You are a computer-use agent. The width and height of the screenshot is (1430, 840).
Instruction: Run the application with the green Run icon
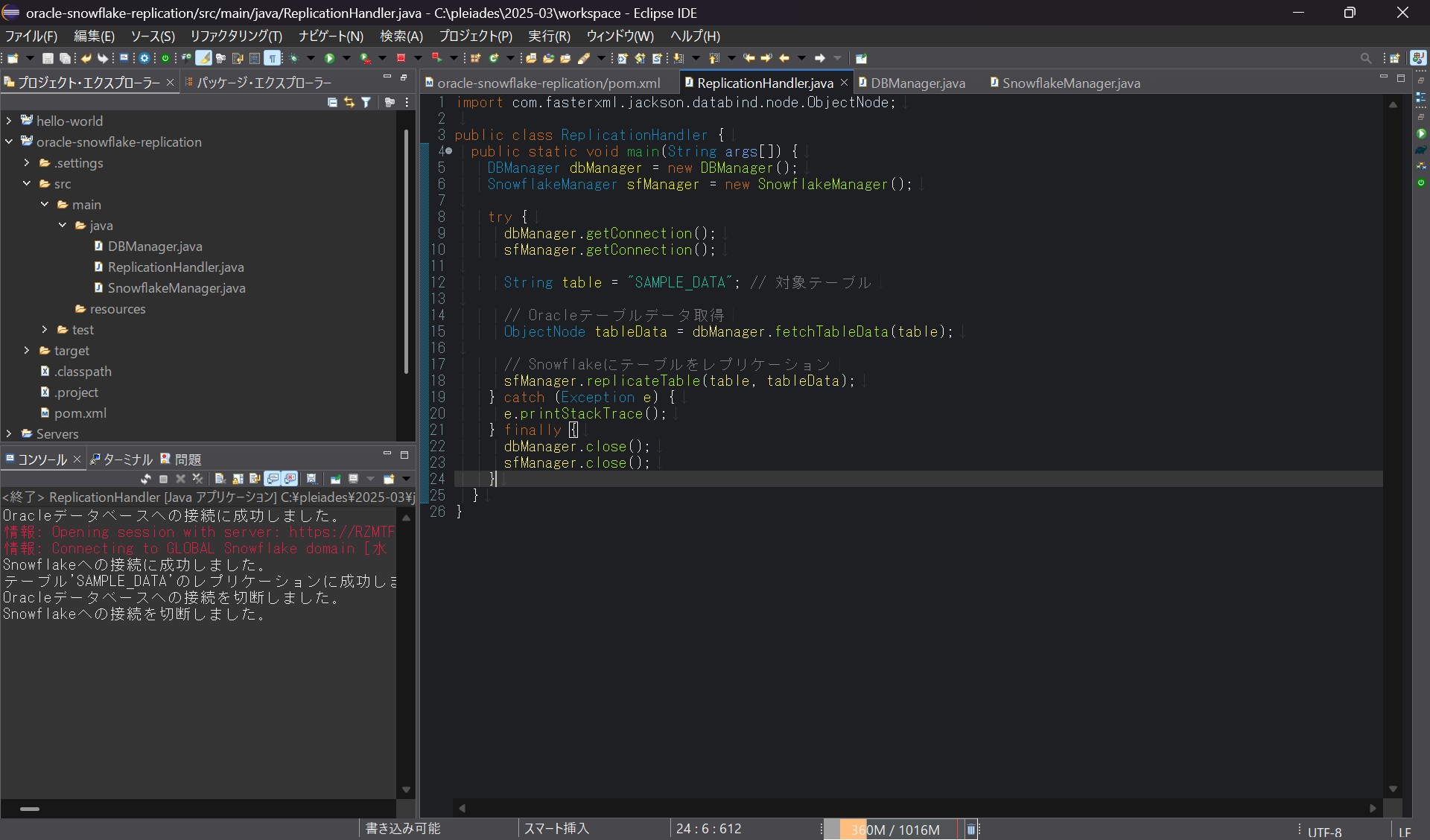click(x=329, y=58)
